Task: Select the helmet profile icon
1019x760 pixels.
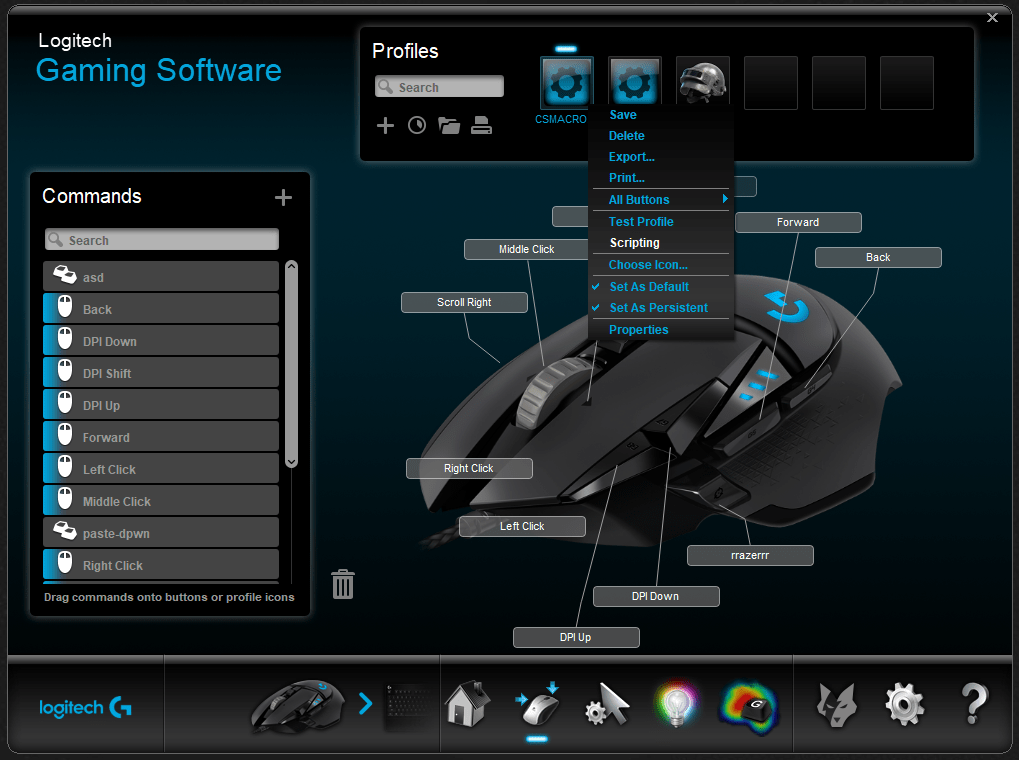Action: pyautogui.click(x=703, y=81)
